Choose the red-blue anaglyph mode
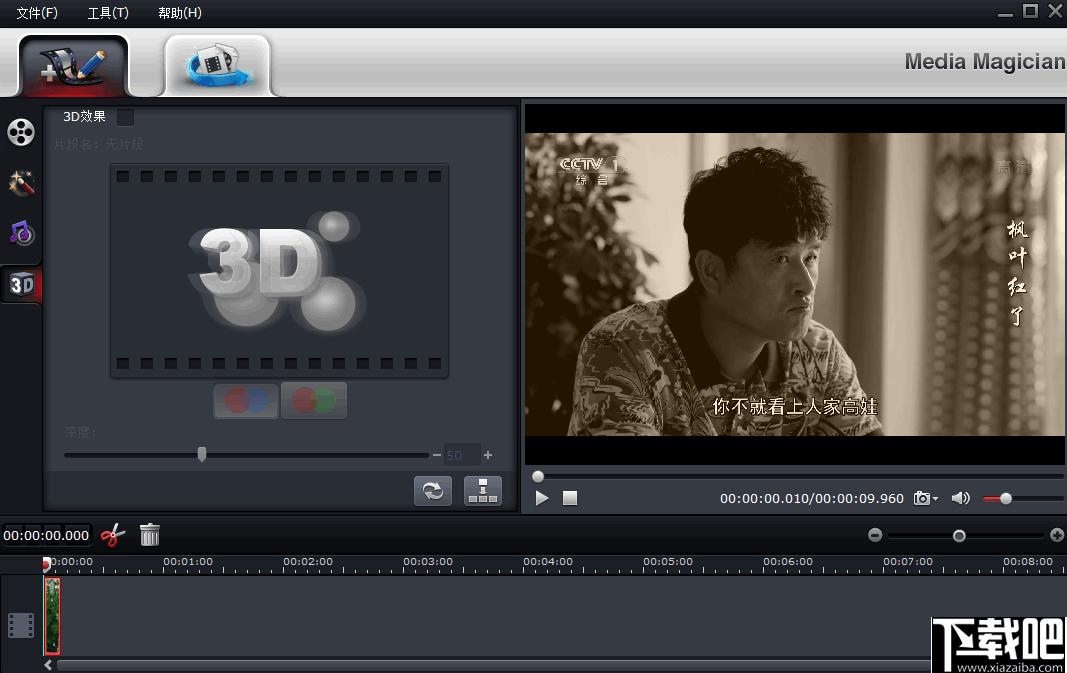Viewport: 1067px width, 673px height. pyautogui.click(x=246, y=400)
